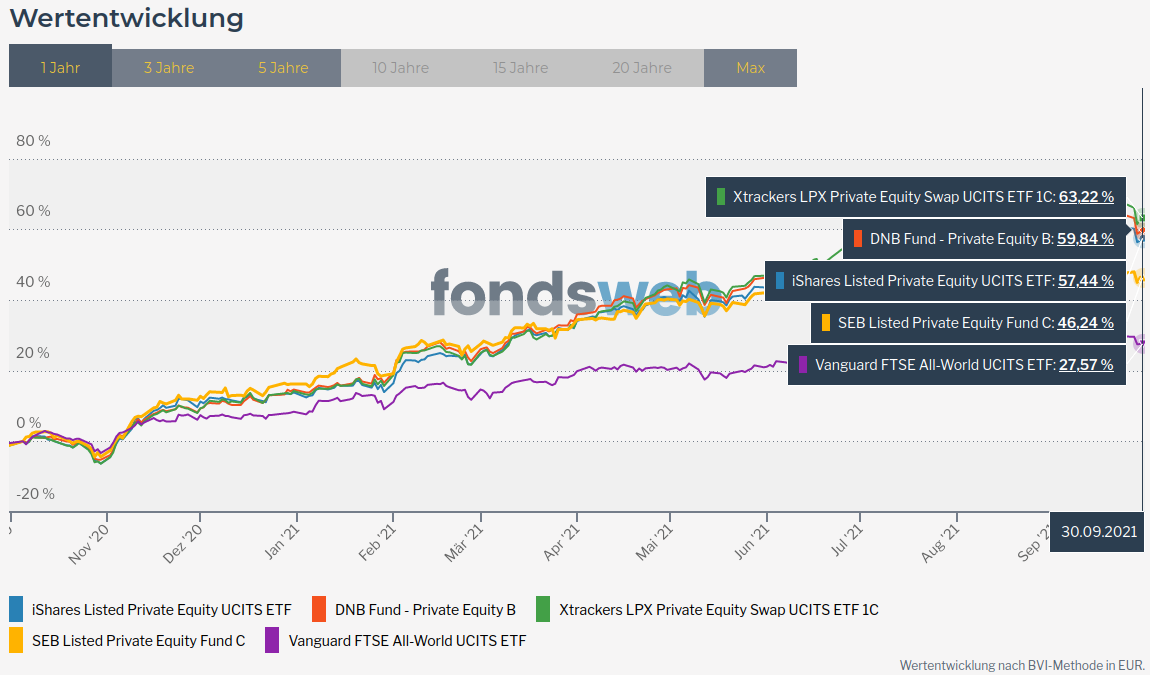Select the "15 Jahre" period

tap(520, 67)
